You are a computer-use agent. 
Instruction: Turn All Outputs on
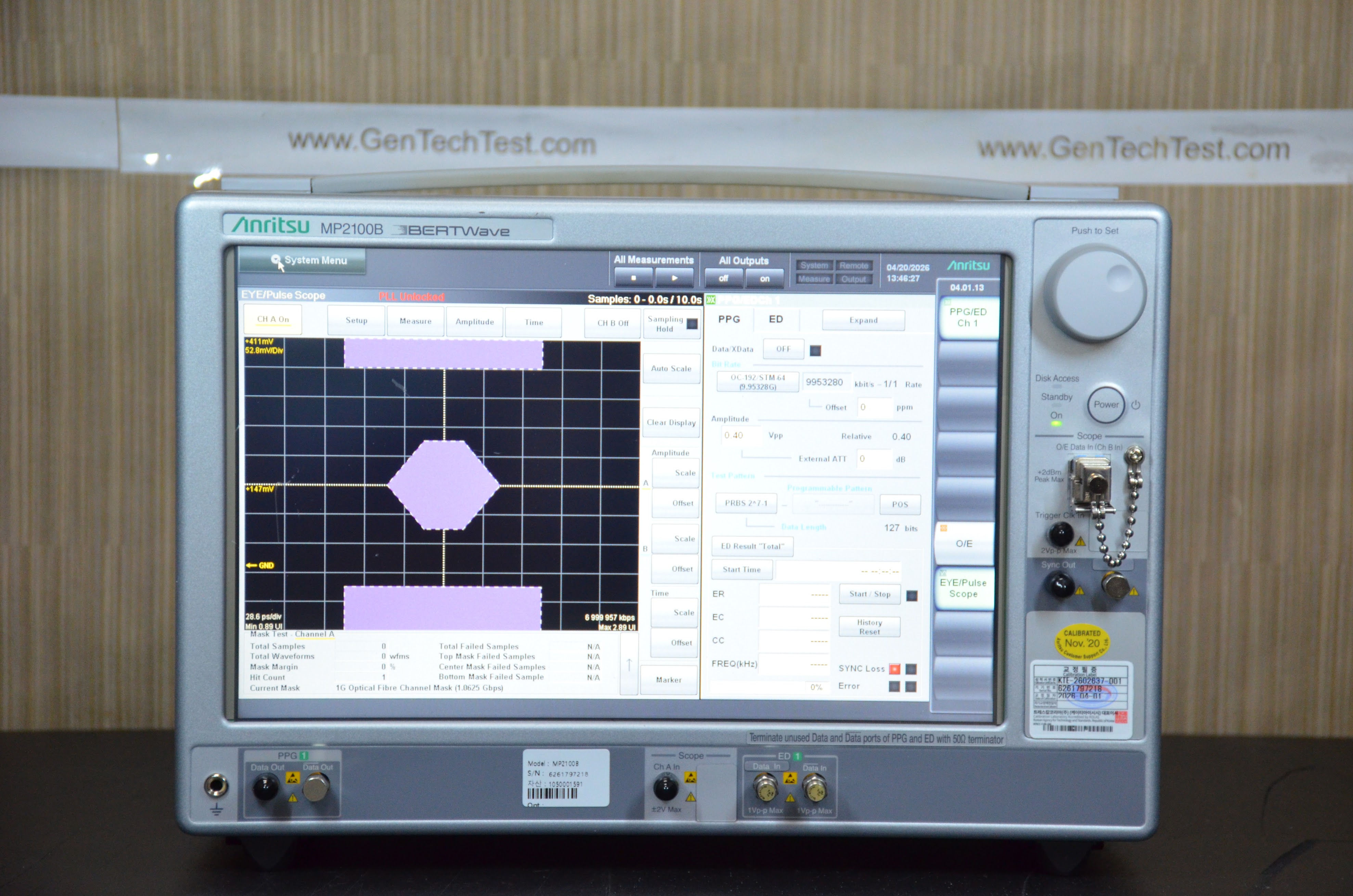[764, 279]
